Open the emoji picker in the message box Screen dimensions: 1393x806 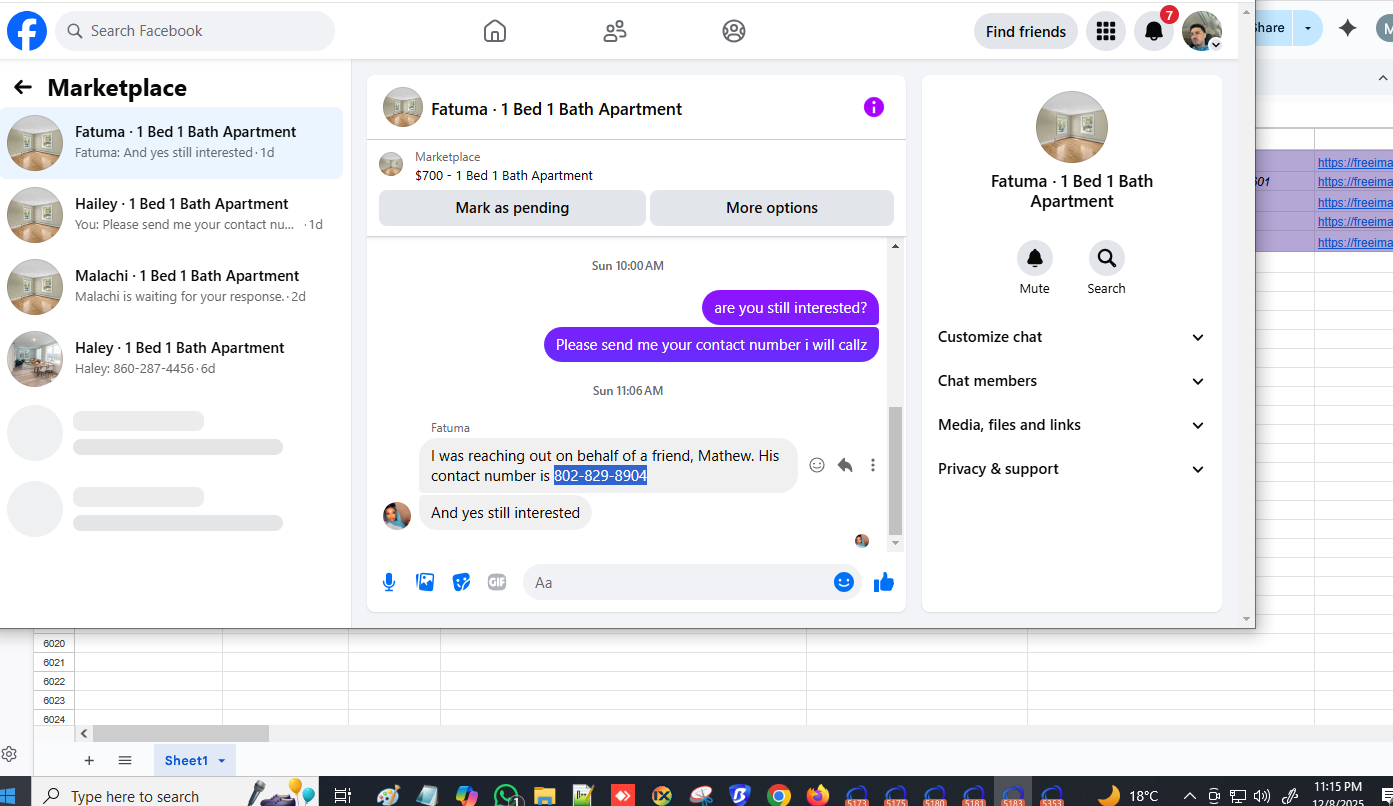click(844, 582)
